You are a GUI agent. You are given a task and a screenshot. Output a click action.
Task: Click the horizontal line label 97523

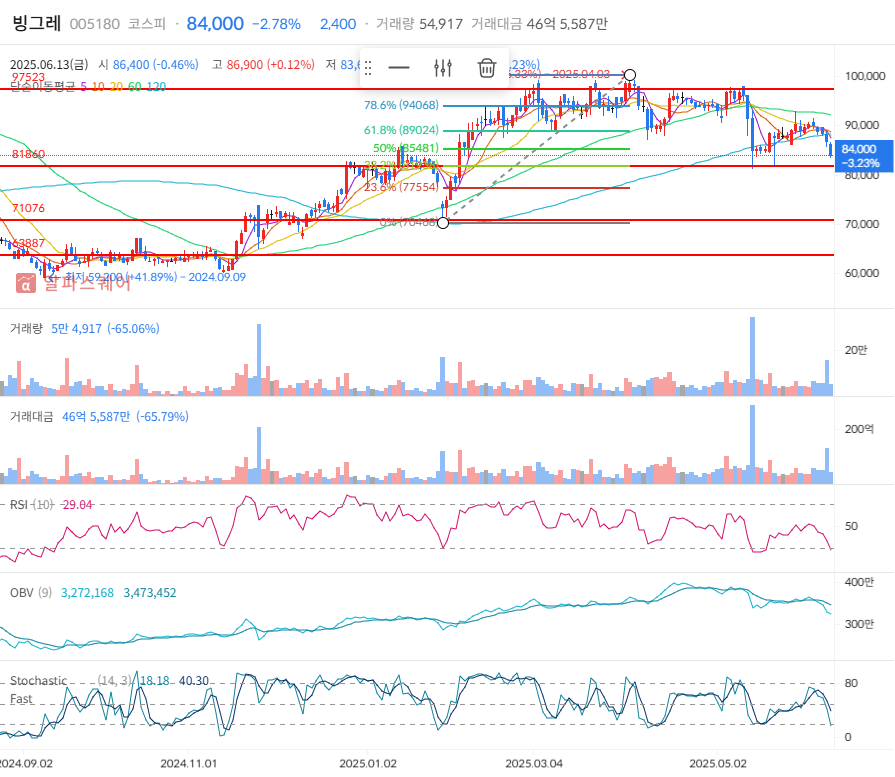pyautogui.click(x=28, y=77)
